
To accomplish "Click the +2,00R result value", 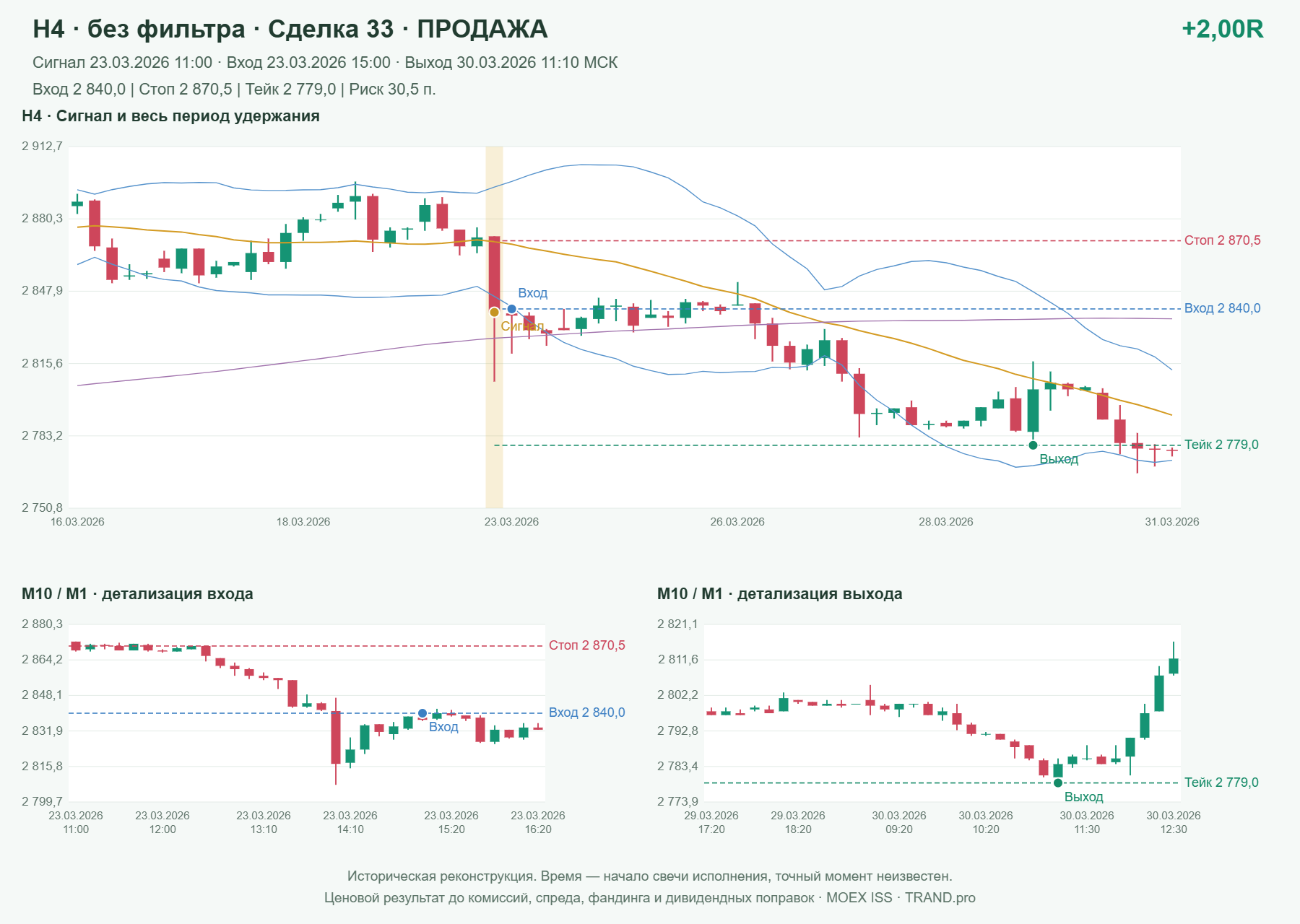I will (x=1222, y=29).
